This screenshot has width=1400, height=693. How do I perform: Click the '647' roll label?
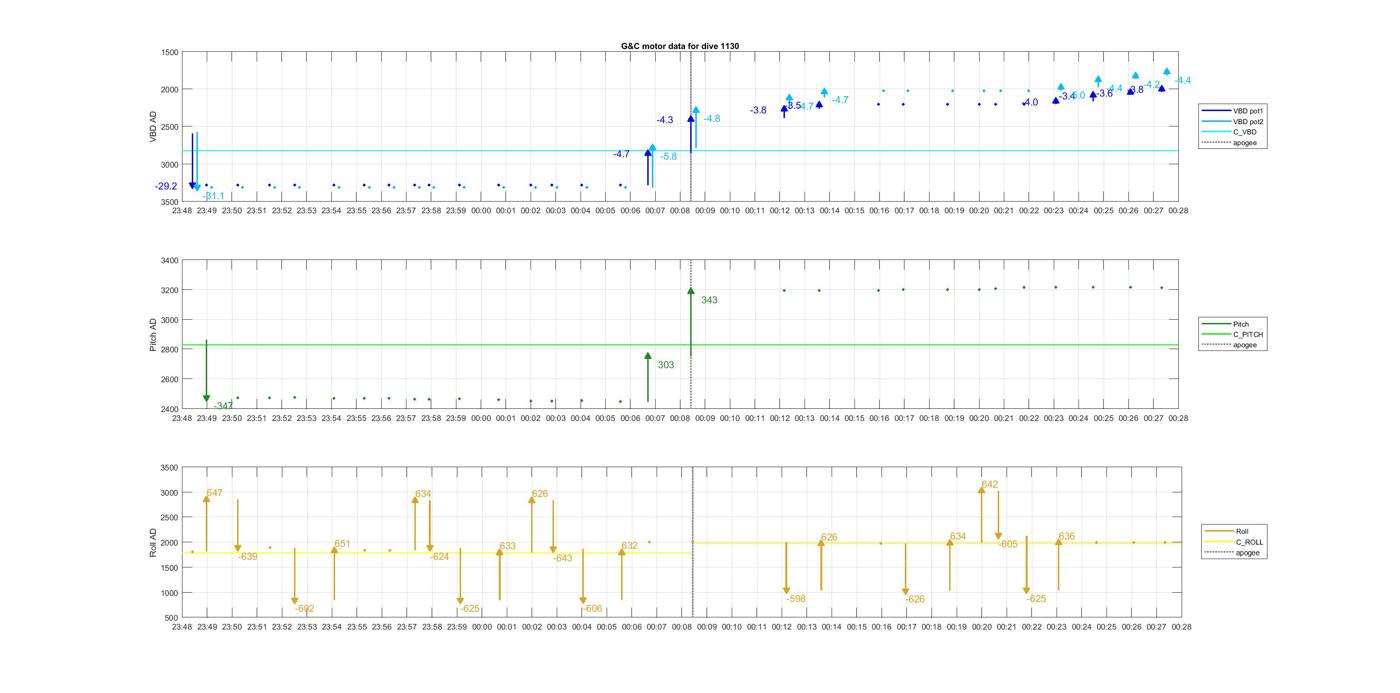[x=215, y=493]
